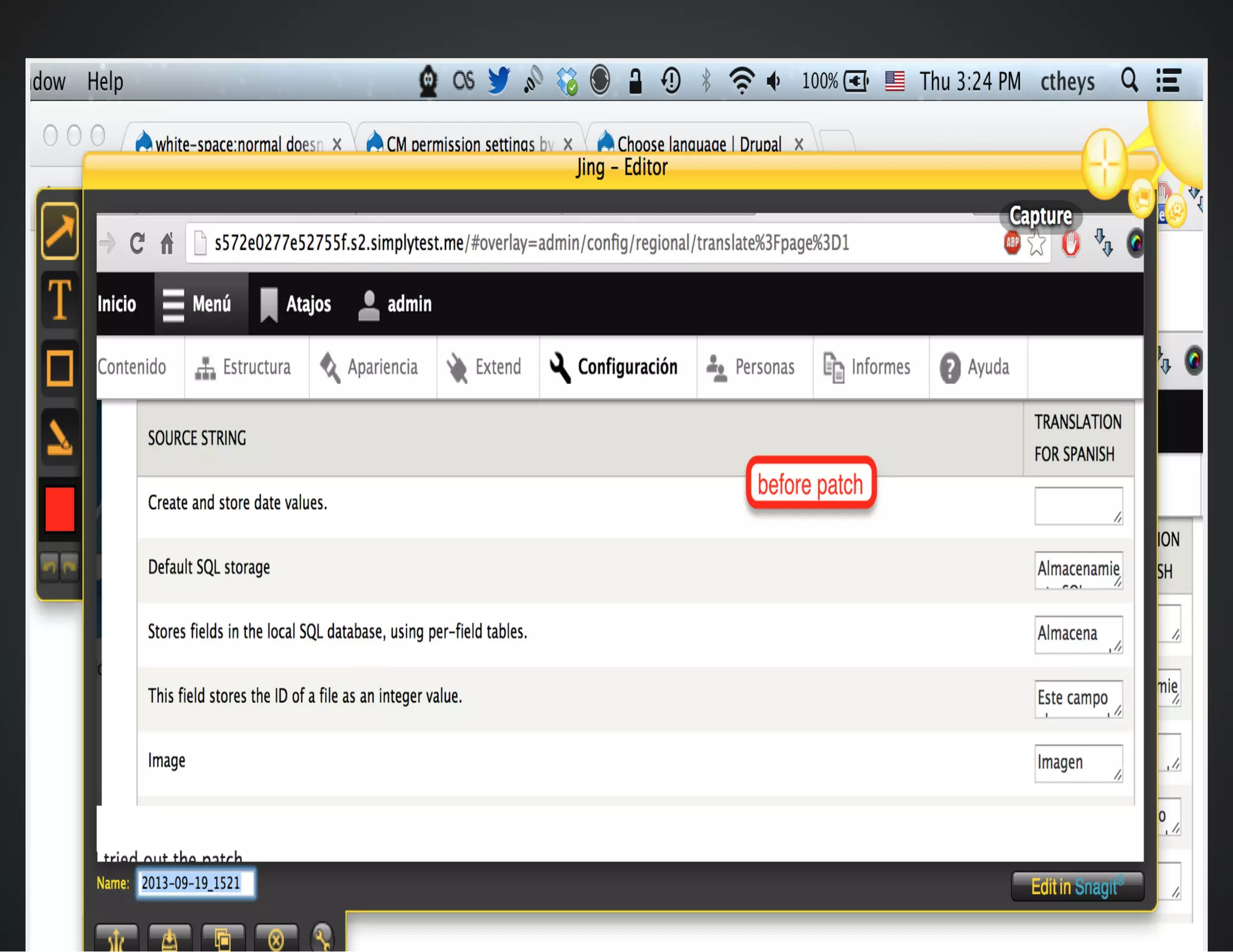Image resolution: width=1233 pixels, height=952 pixels.
Task: Switch to the Choose language Drupal tab
Action: click(x=697, y=144)
